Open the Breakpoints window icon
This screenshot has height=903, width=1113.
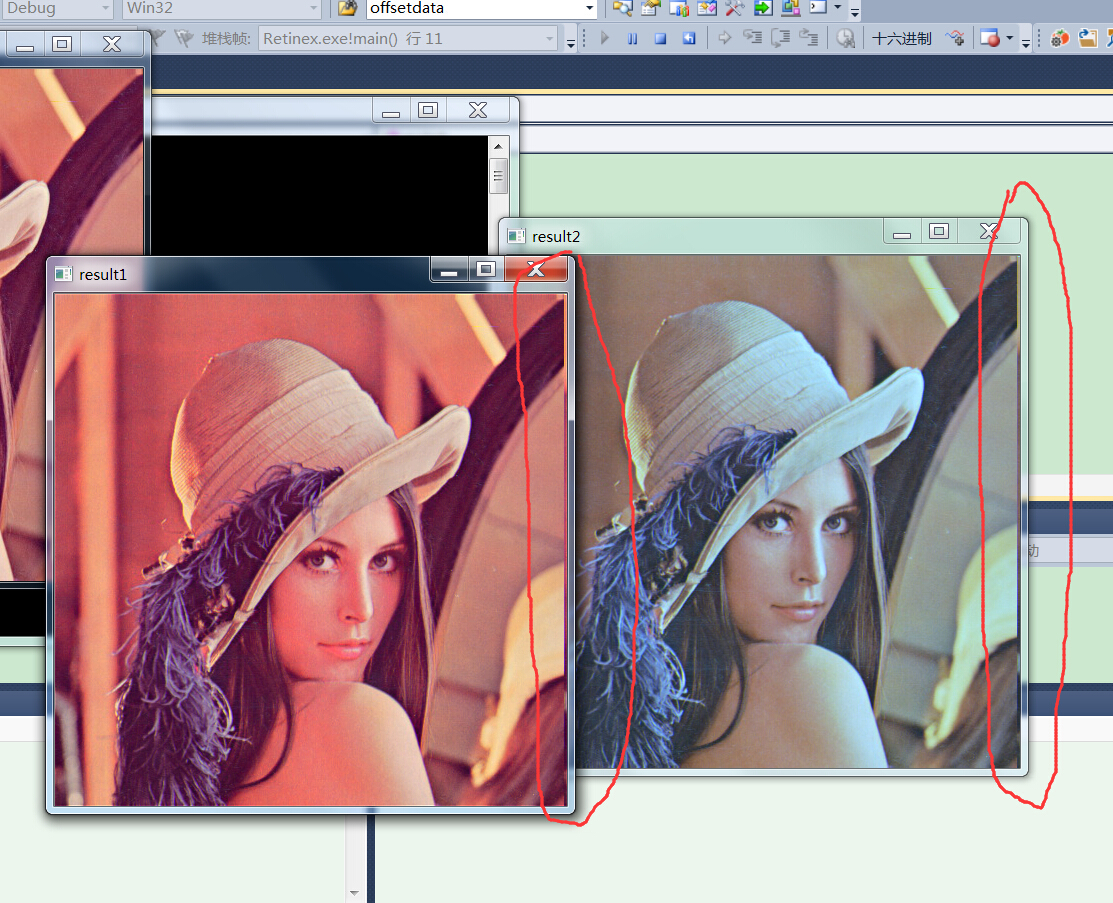pyautogui.click(x=989, y=38)
